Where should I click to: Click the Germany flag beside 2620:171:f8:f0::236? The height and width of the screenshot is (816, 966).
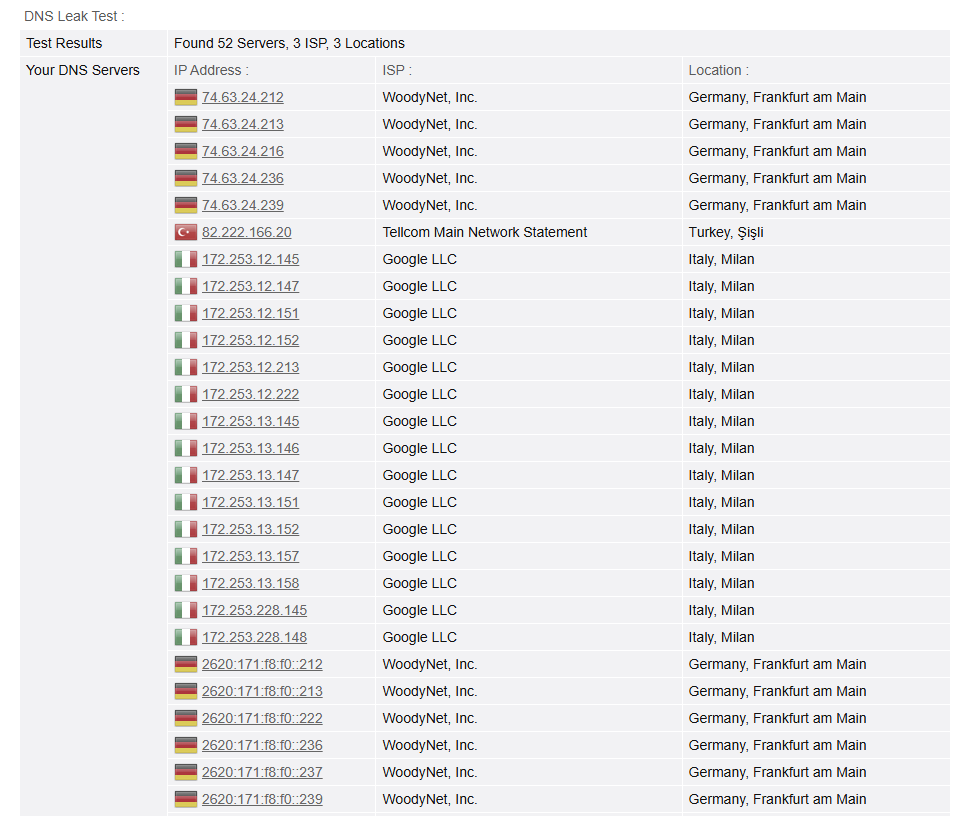(x=186, y=746)
